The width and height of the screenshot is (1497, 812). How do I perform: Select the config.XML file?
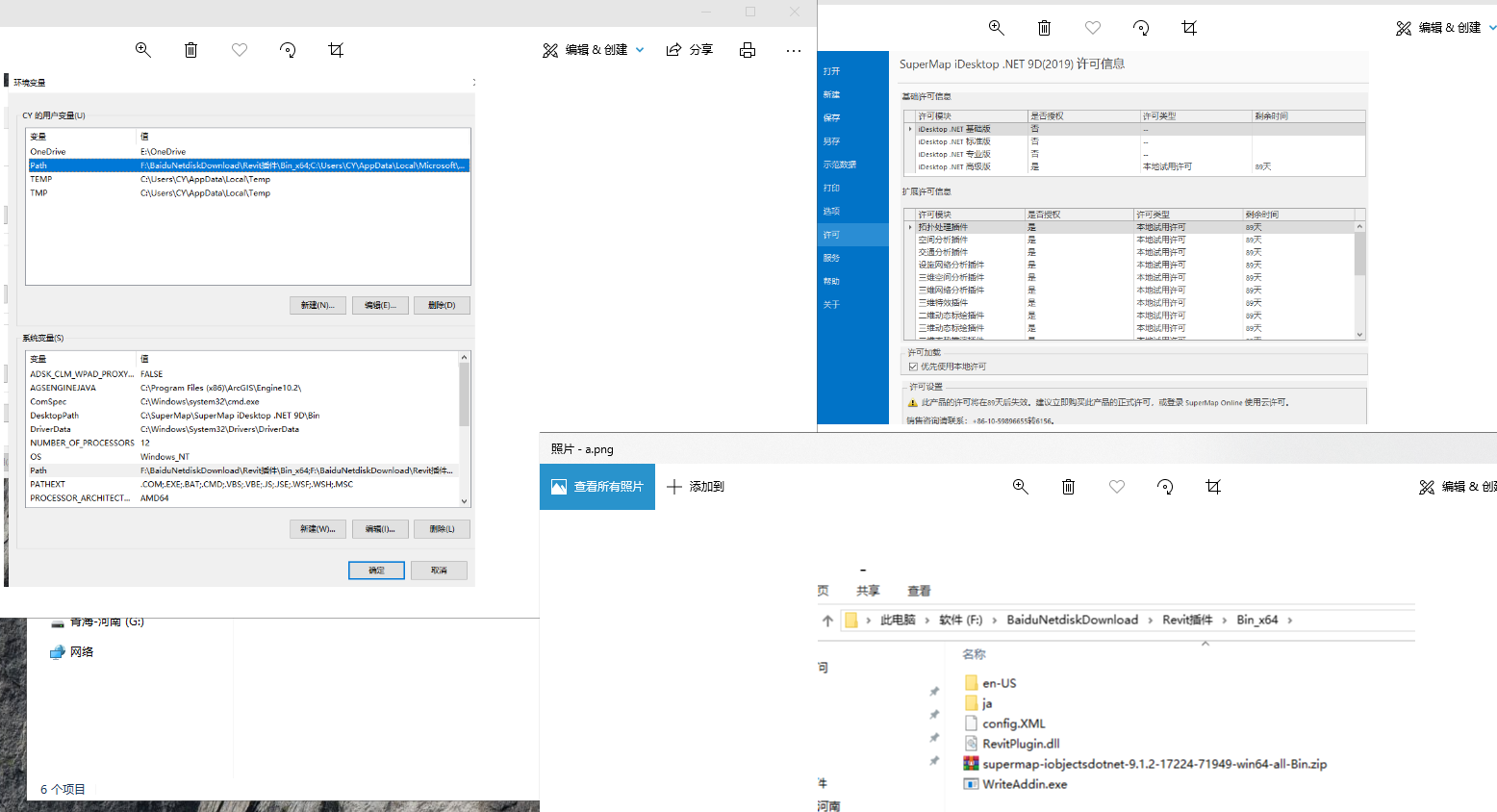(x=1005, y=723)
